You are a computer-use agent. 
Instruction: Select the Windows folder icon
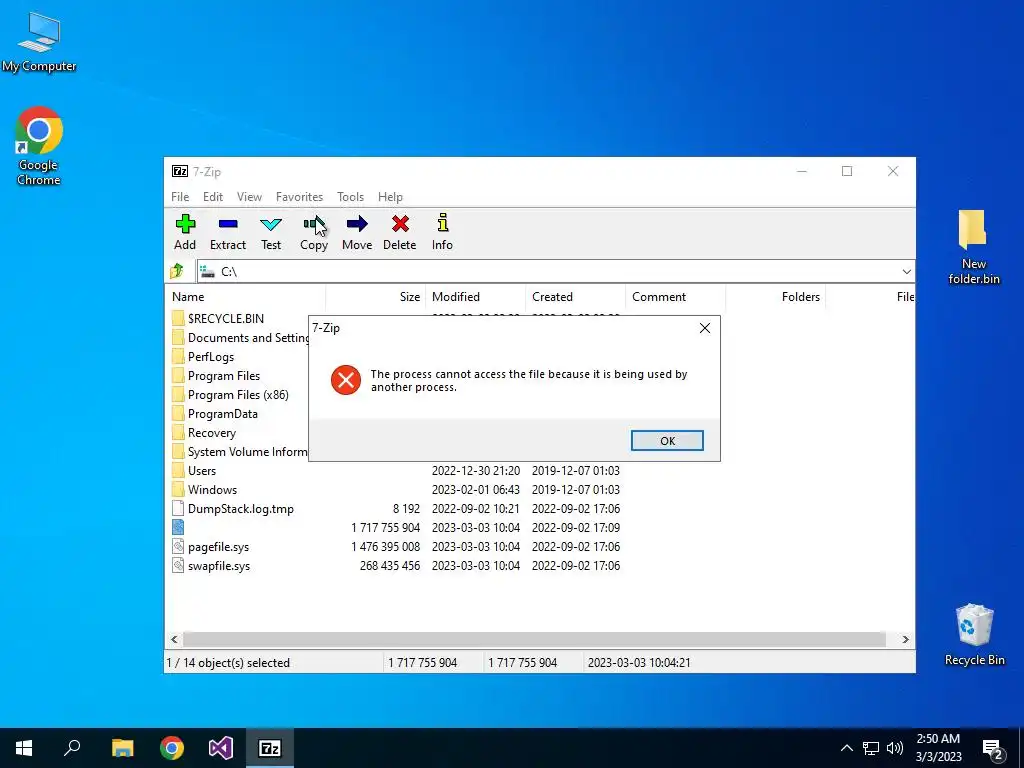click(x=178, y=490)
